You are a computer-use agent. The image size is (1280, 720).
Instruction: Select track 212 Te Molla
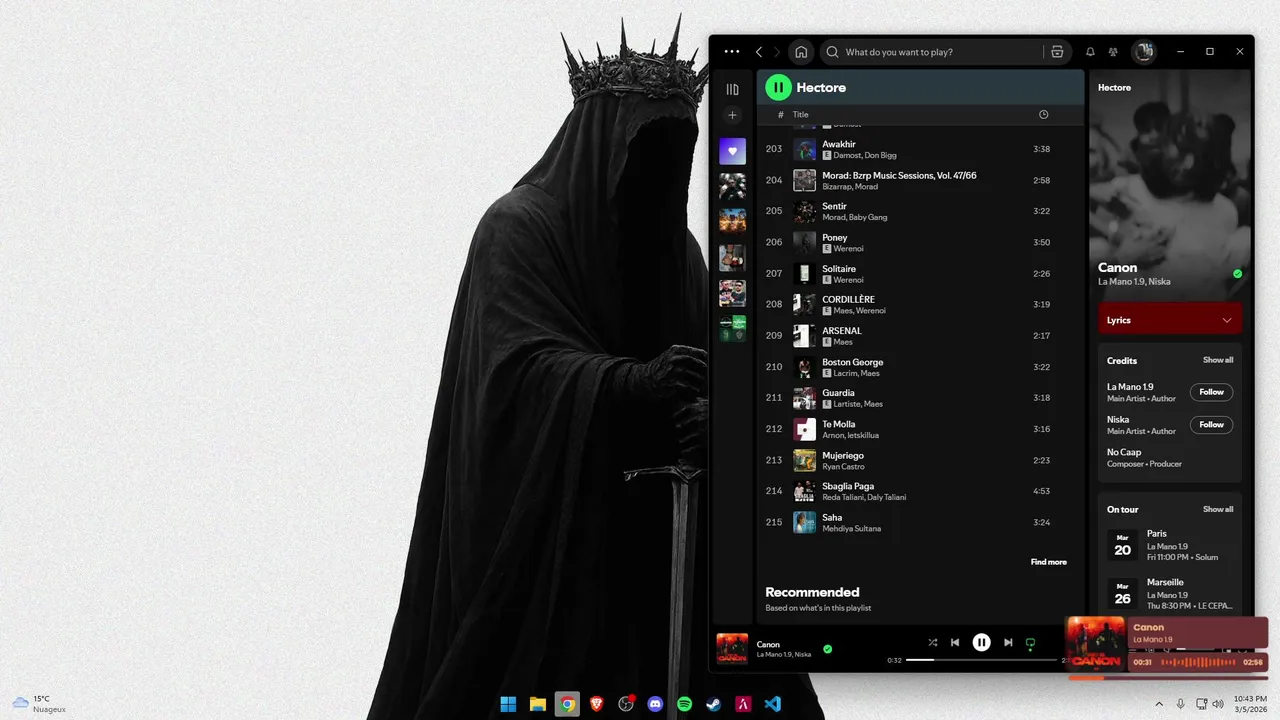coord(920,429)
